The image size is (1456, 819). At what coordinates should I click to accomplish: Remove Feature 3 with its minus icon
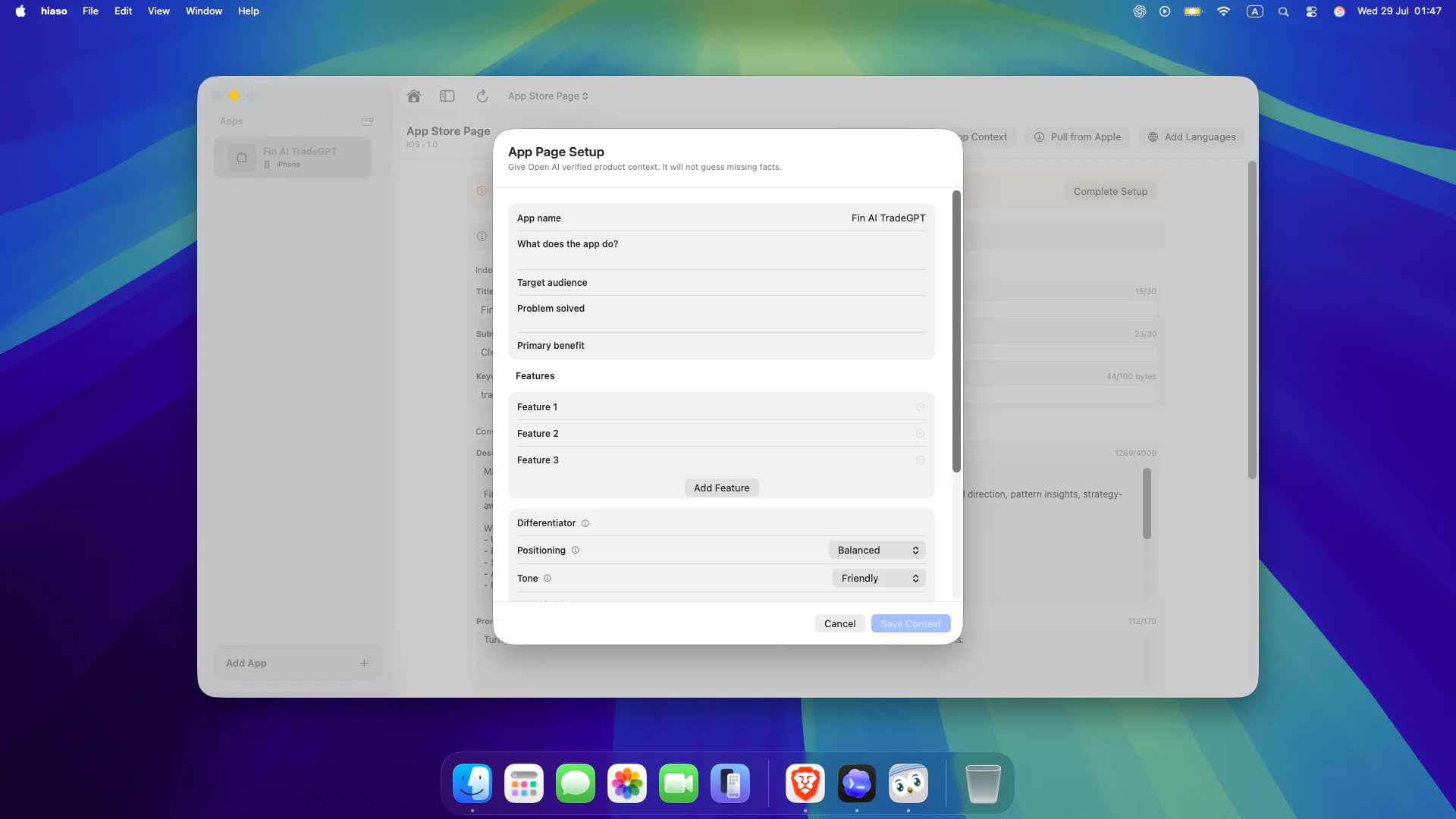(x=920, y=460)
